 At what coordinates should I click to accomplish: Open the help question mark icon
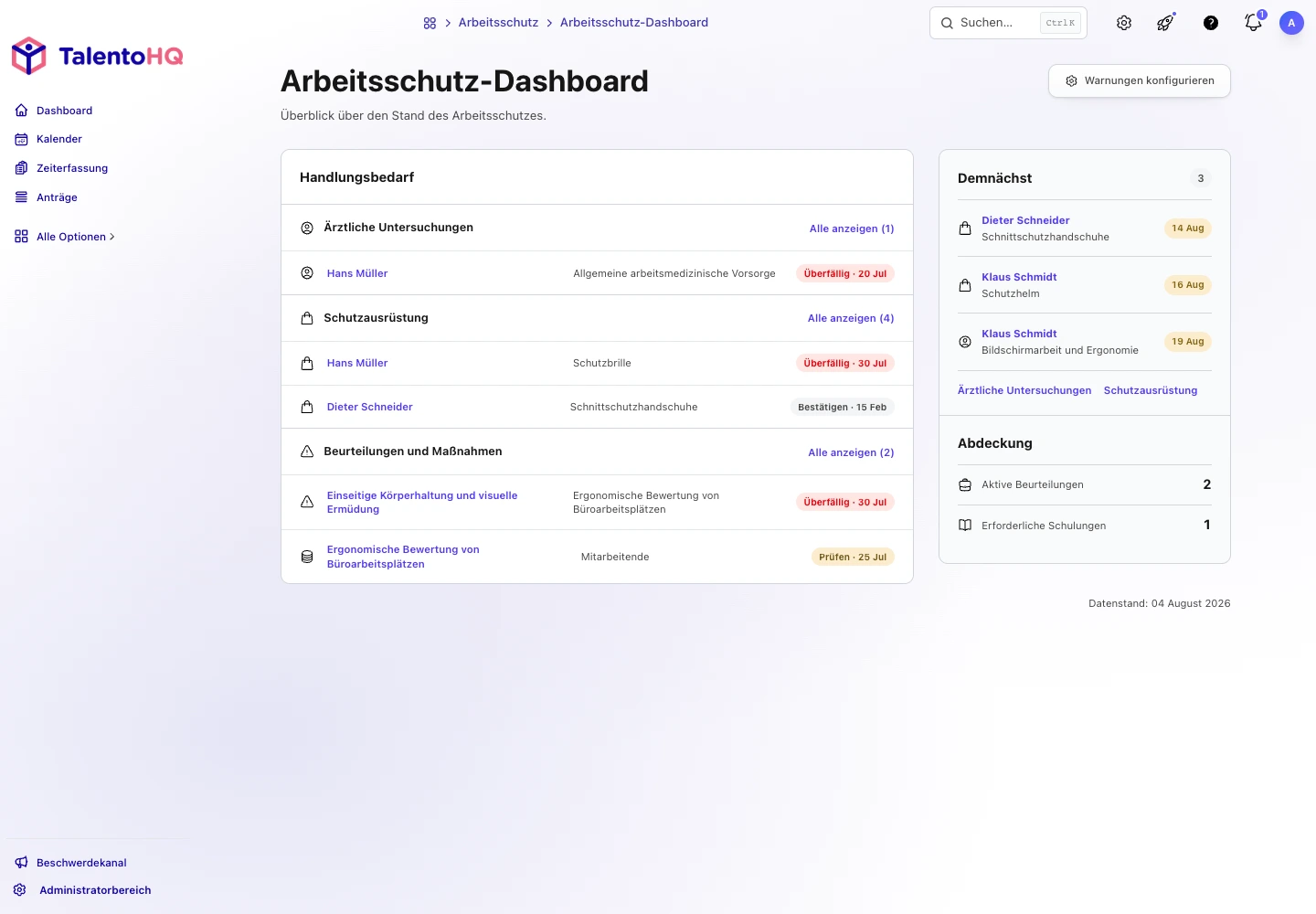(x=1211, y=23)
